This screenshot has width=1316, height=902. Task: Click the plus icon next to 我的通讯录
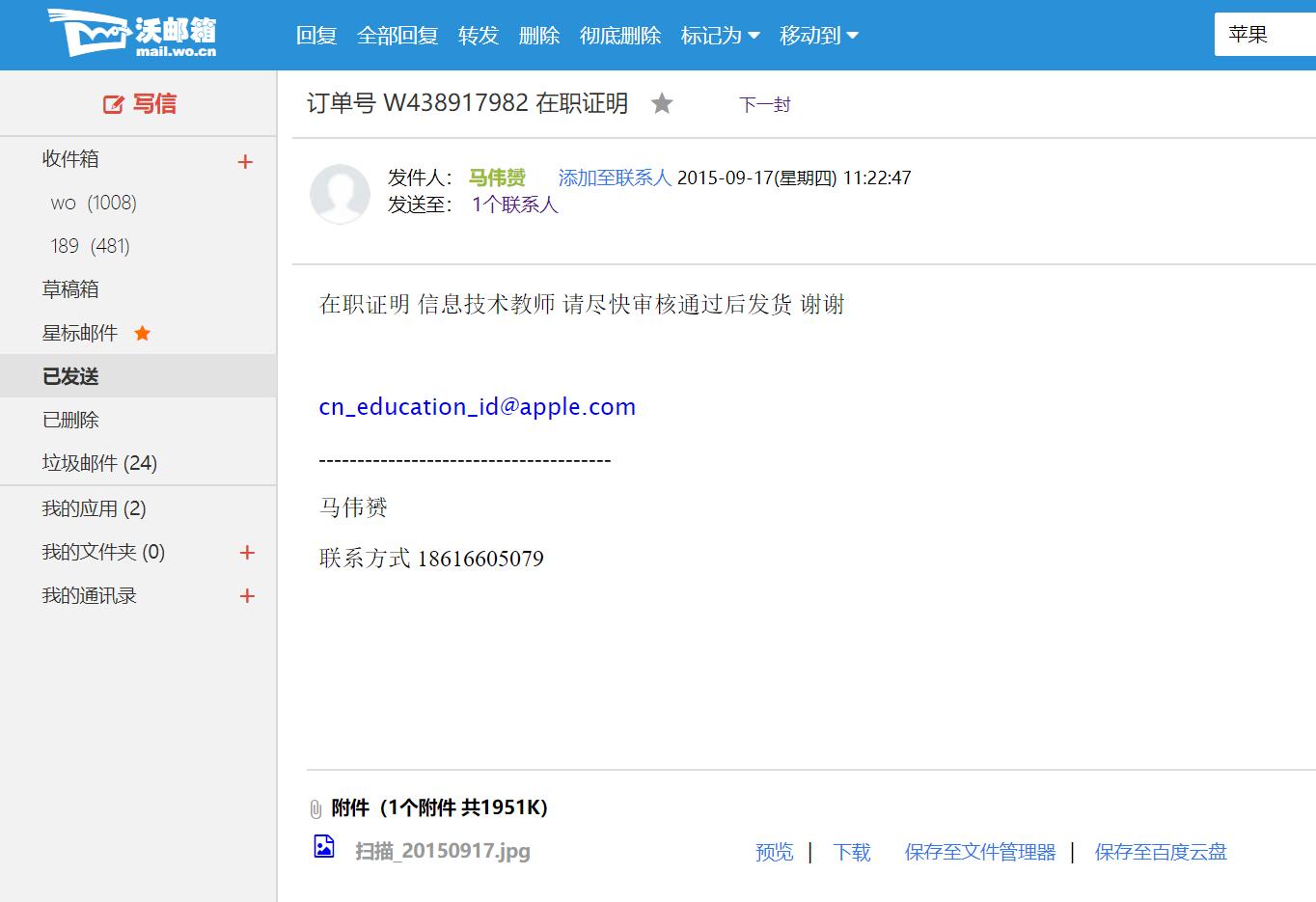click(x=247, y=595)
